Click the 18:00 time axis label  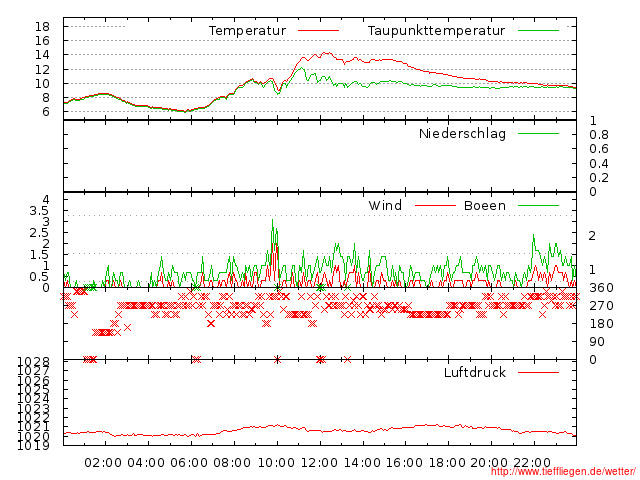click(x=447, y=463)
